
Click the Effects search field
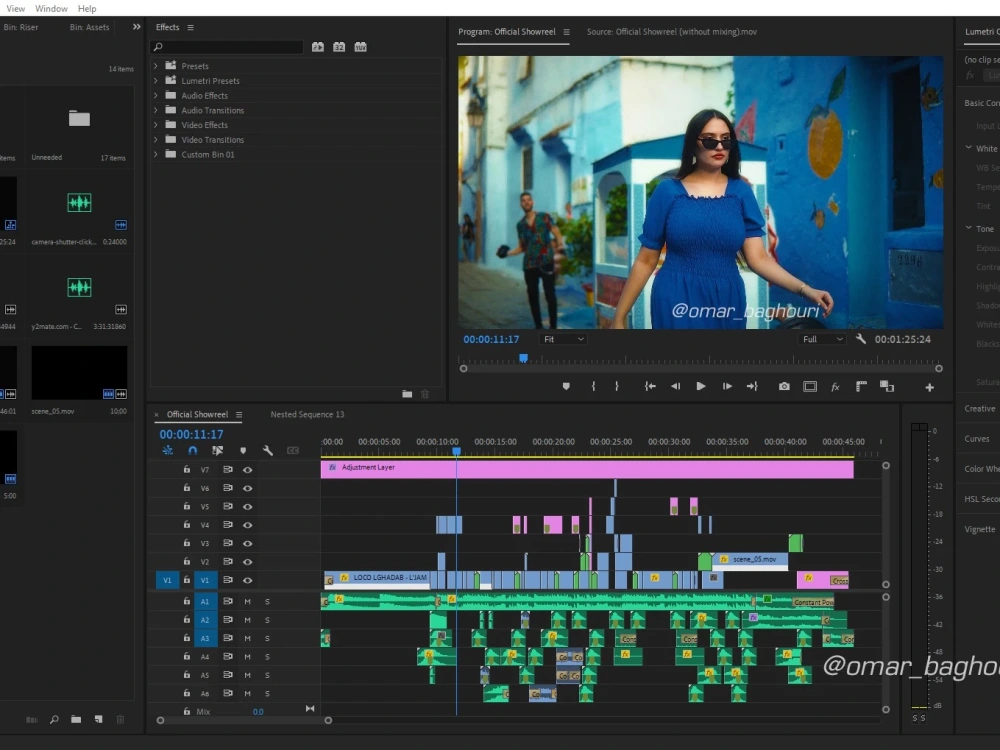click(x=227, y=47)
